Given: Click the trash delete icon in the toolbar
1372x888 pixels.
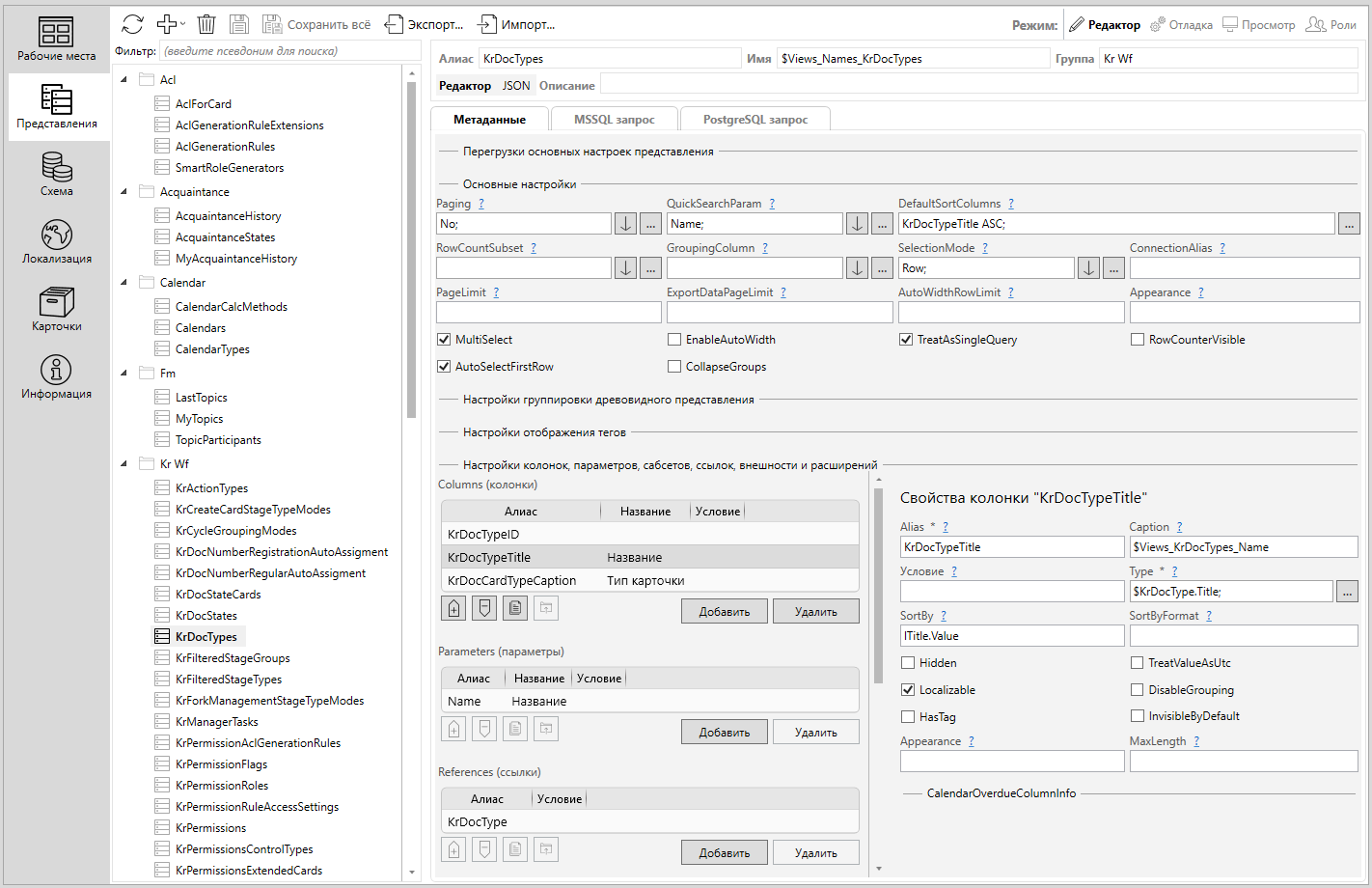Looking at the screenshot, I should 206,24.
